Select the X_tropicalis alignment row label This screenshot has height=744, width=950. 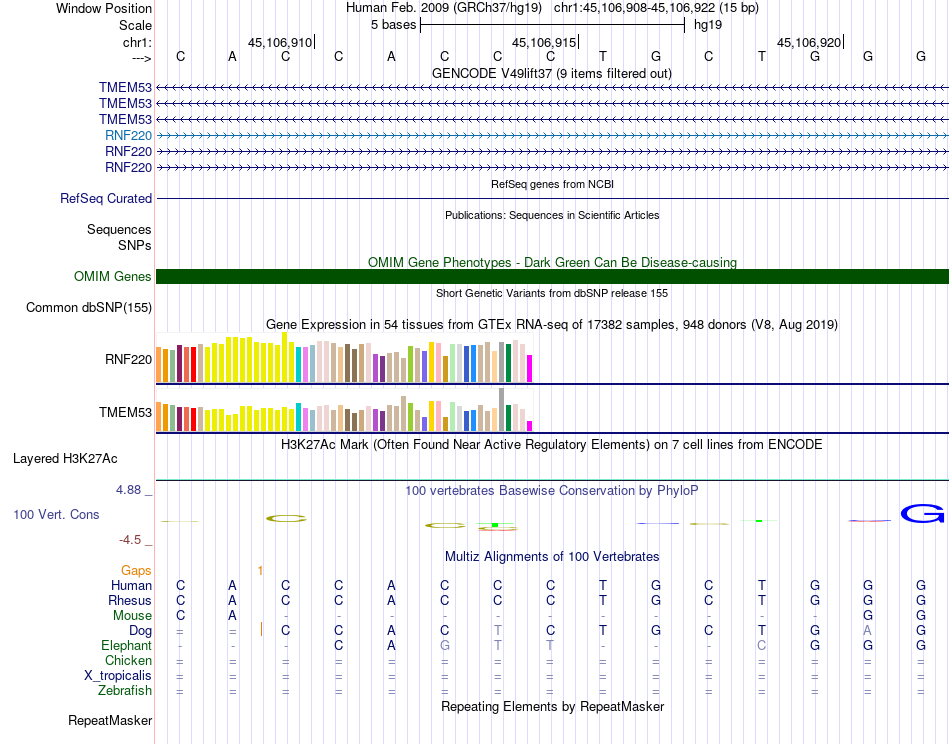(118, 676)
